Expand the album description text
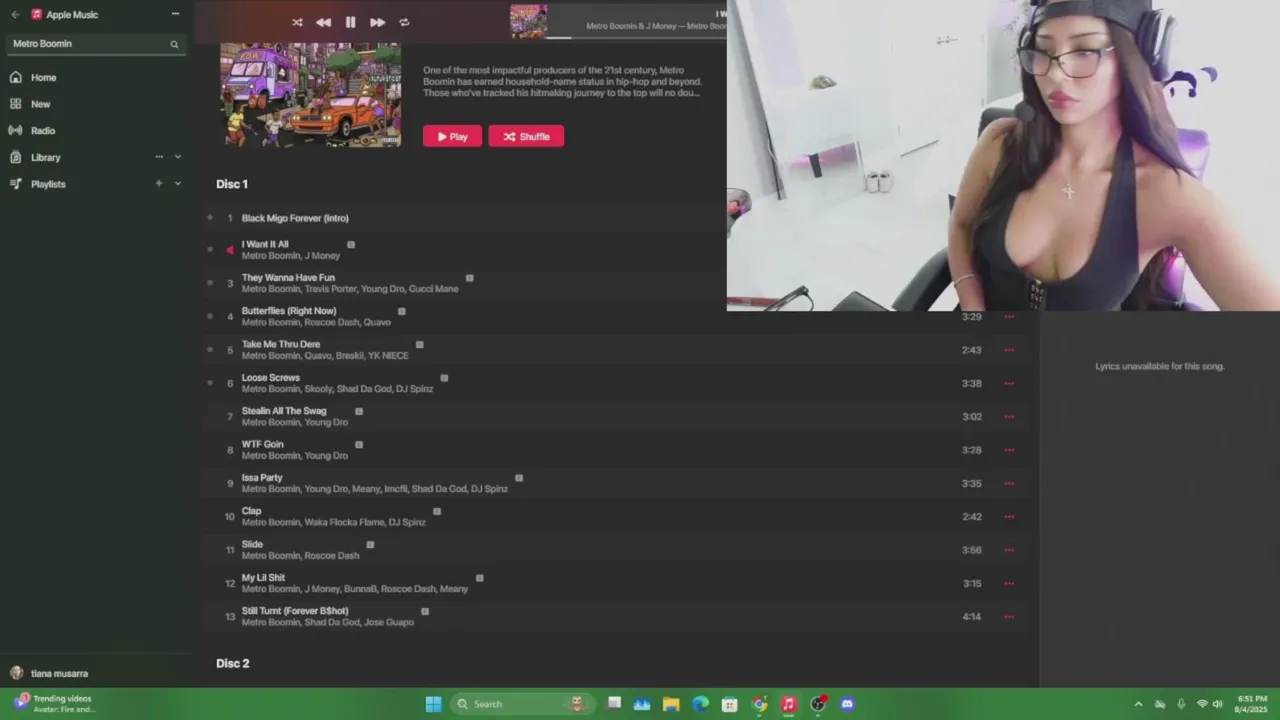Viewport: 1280px width, 720px height. point(562,82)
